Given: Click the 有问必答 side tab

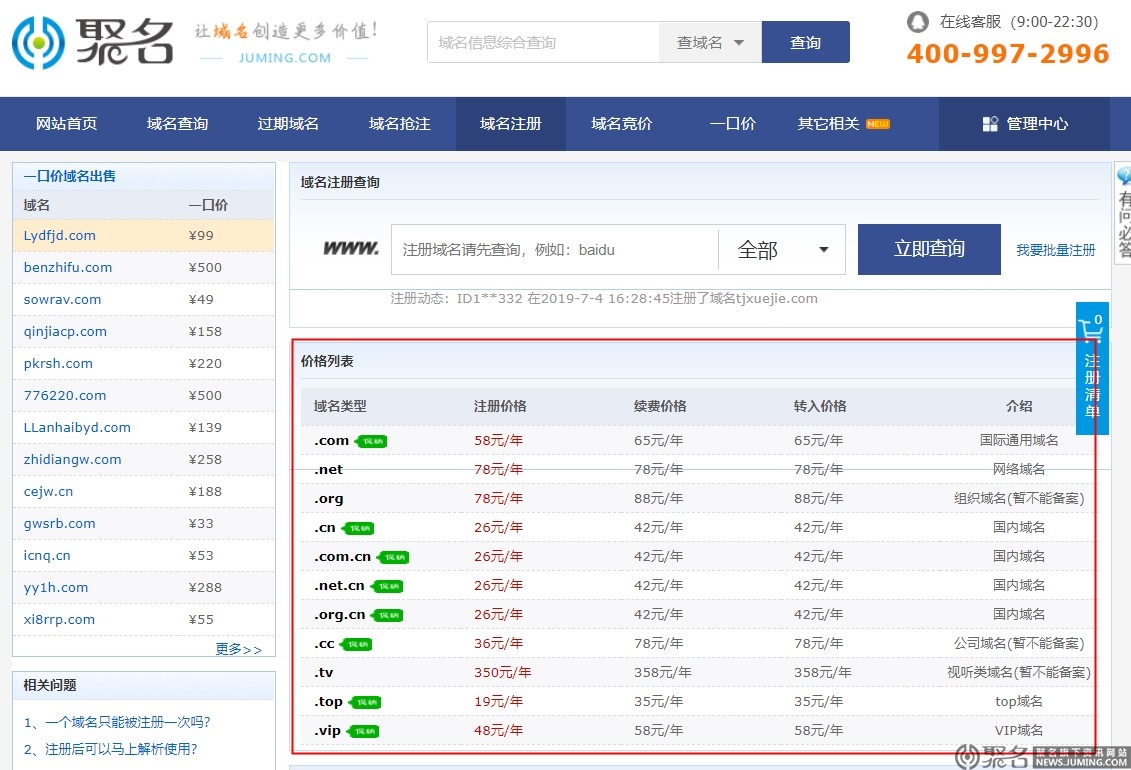Looking at the screenshot, I should [x=1124, y=214].
